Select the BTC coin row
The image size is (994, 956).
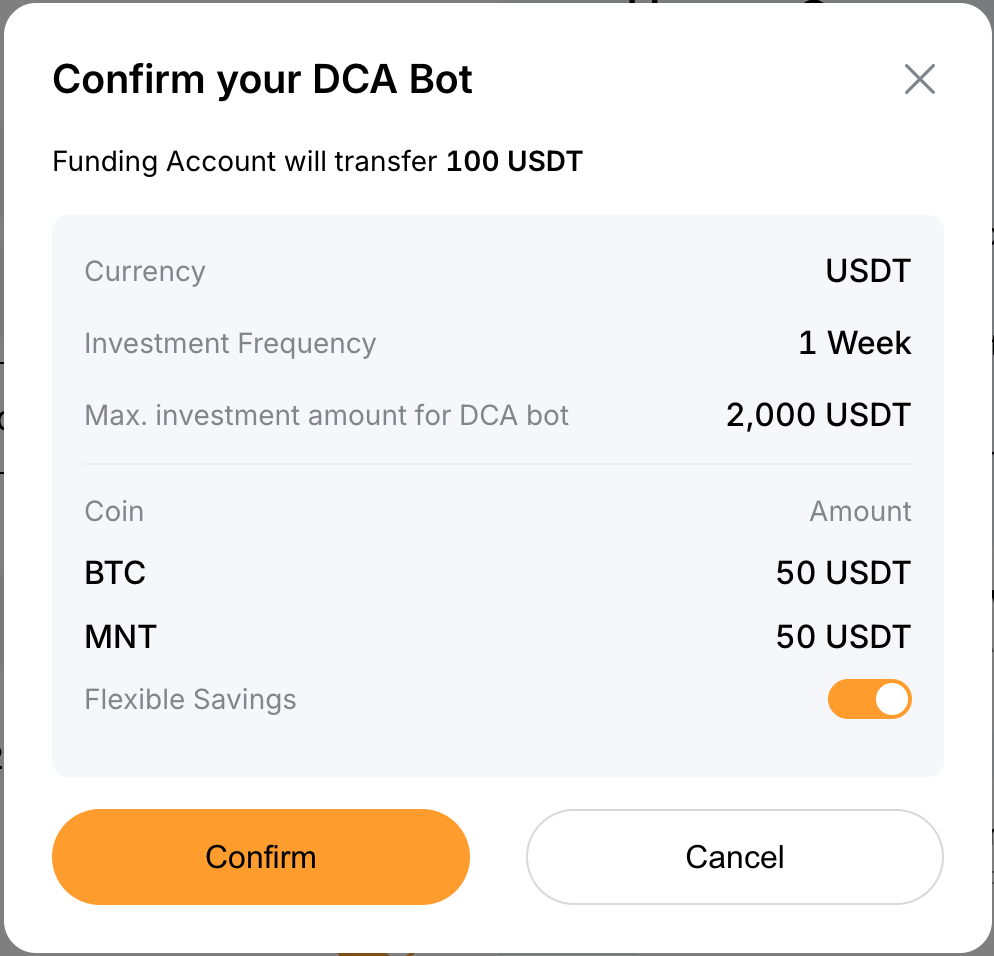114,573
